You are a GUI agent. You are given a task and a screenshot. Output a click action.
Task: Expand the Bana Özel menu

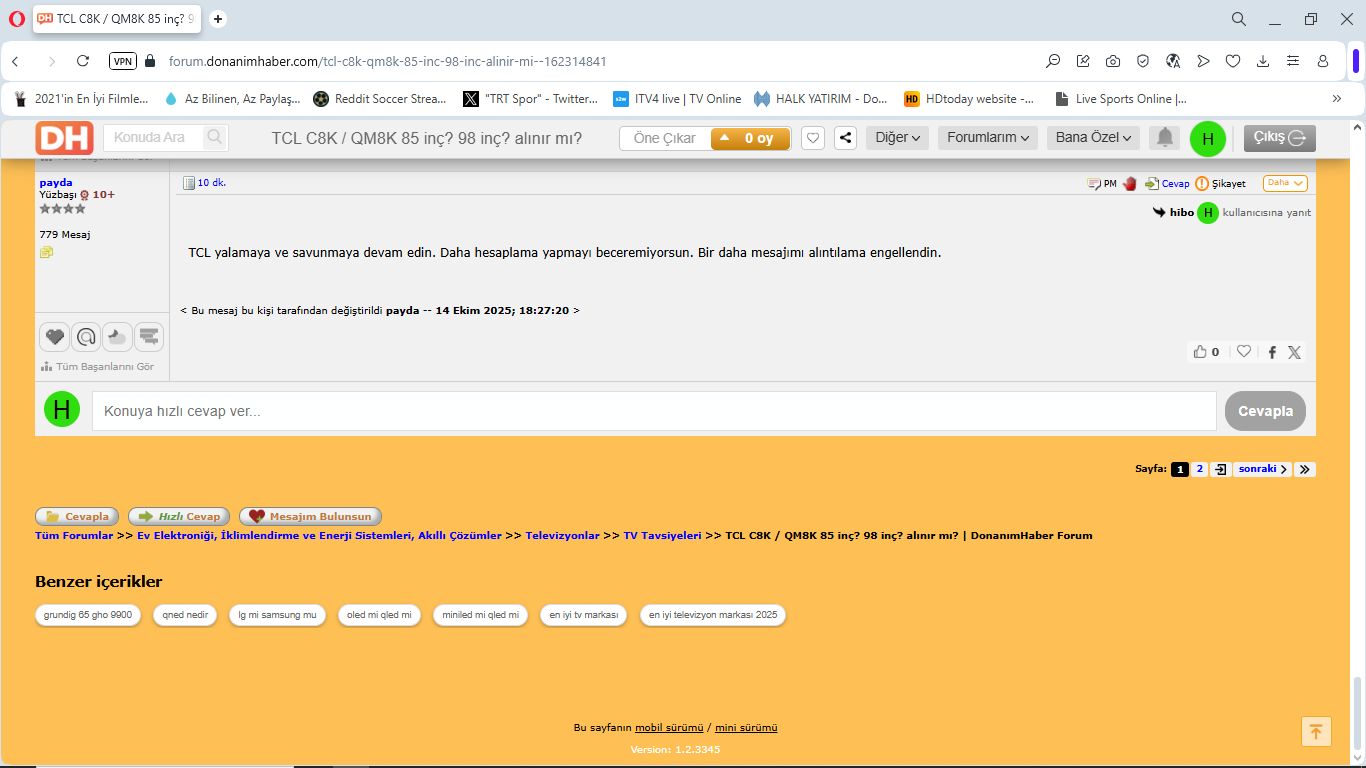[x=1093, y=138]
